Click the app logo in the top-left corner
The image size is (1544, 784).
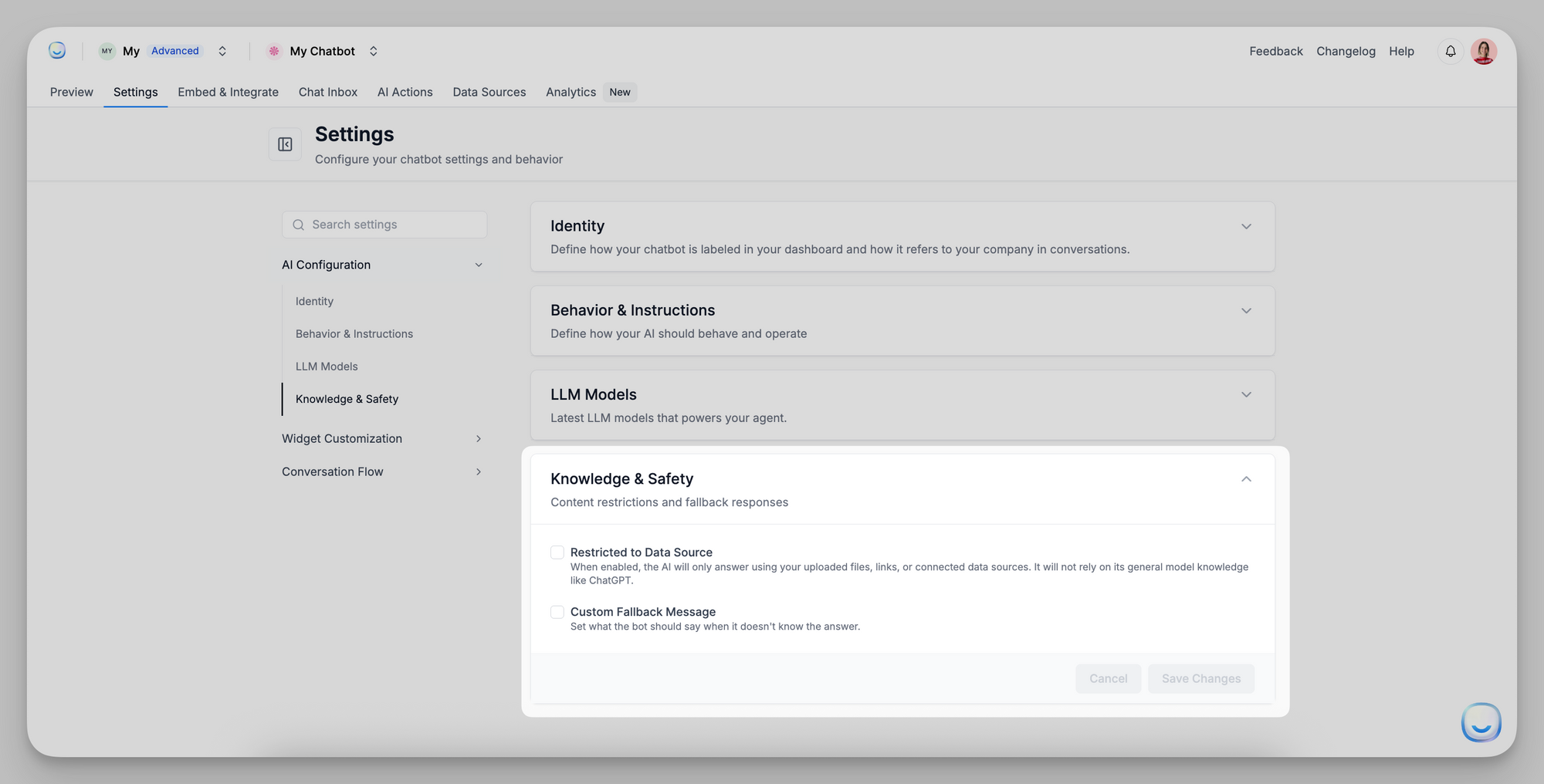click(x=57, y=51)
